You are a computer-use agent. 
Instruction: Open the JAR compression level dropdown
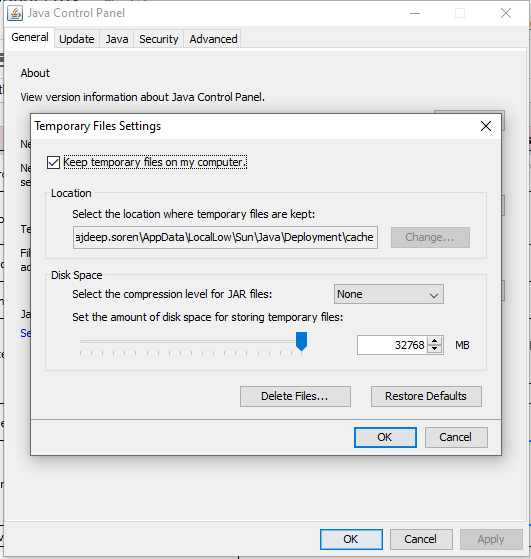click(x=389, y=294)
